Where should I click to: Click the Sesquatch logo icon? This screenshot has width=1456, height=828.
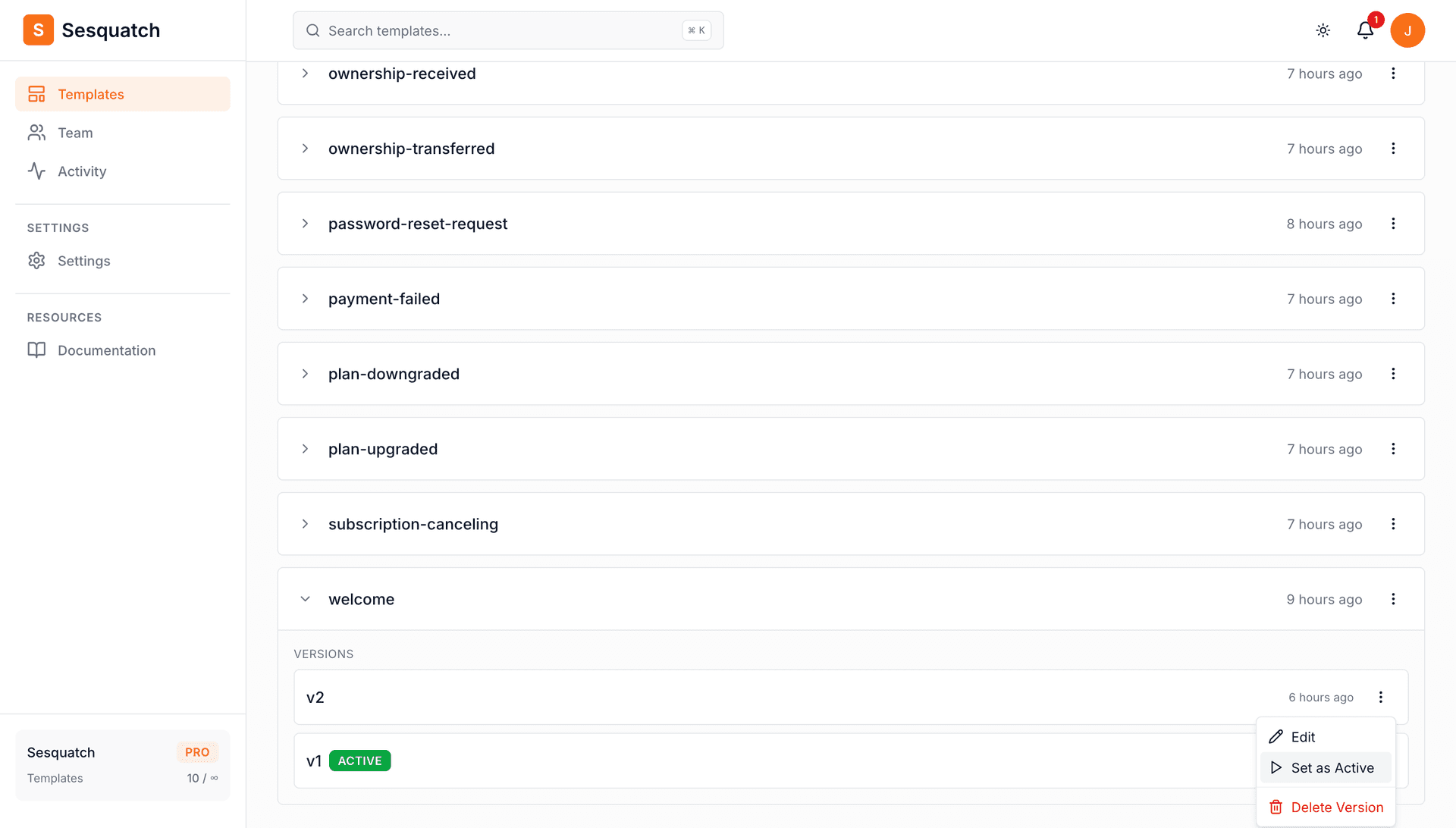pyautogui.click(x=38, y=30)
